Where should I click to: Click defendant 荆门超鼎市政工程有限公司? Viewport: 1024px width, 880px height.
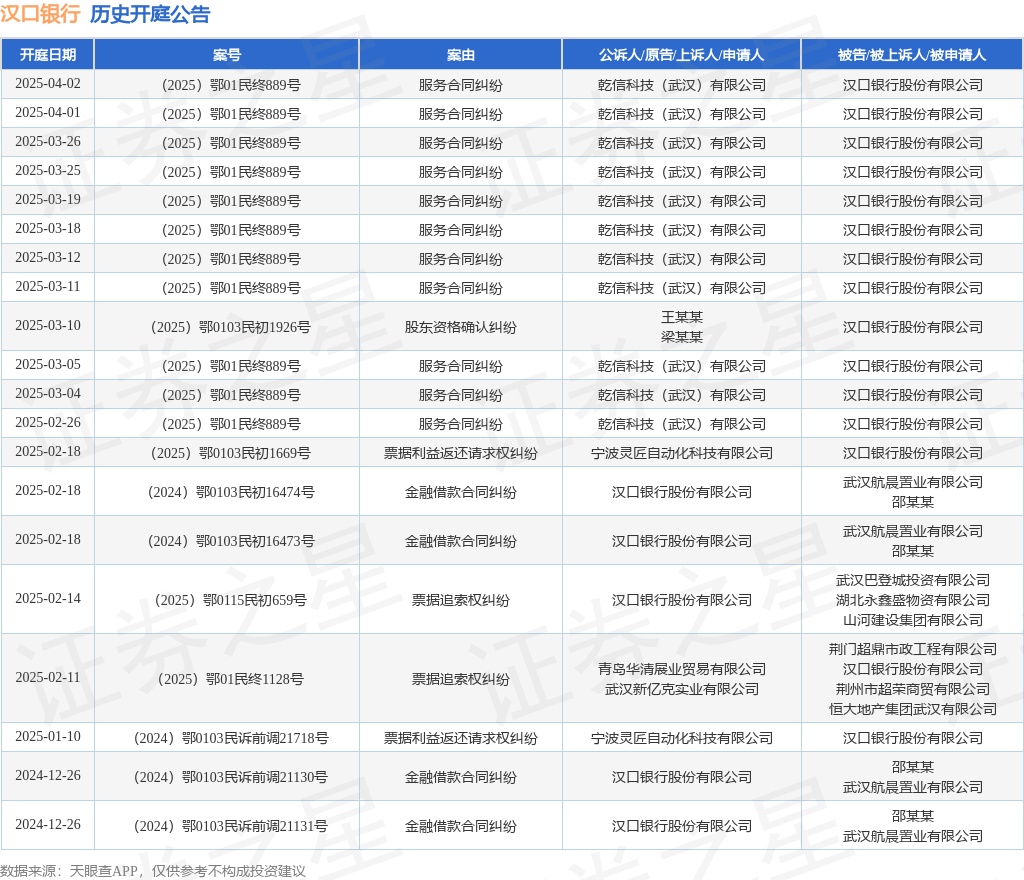[x=912, y=650]
